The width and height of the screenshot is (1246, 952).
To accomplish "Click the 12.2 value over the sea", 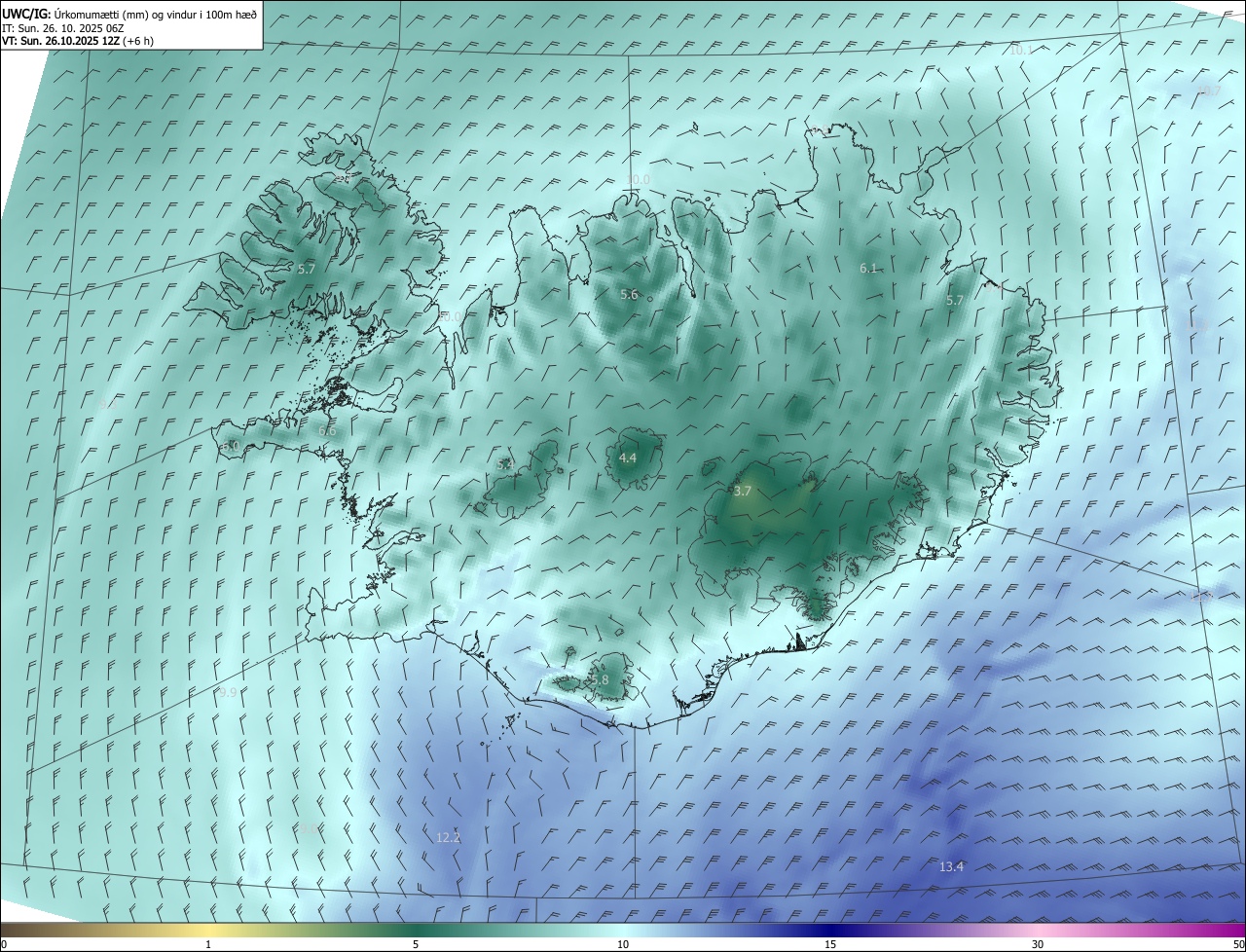I will tap(448, 837).
